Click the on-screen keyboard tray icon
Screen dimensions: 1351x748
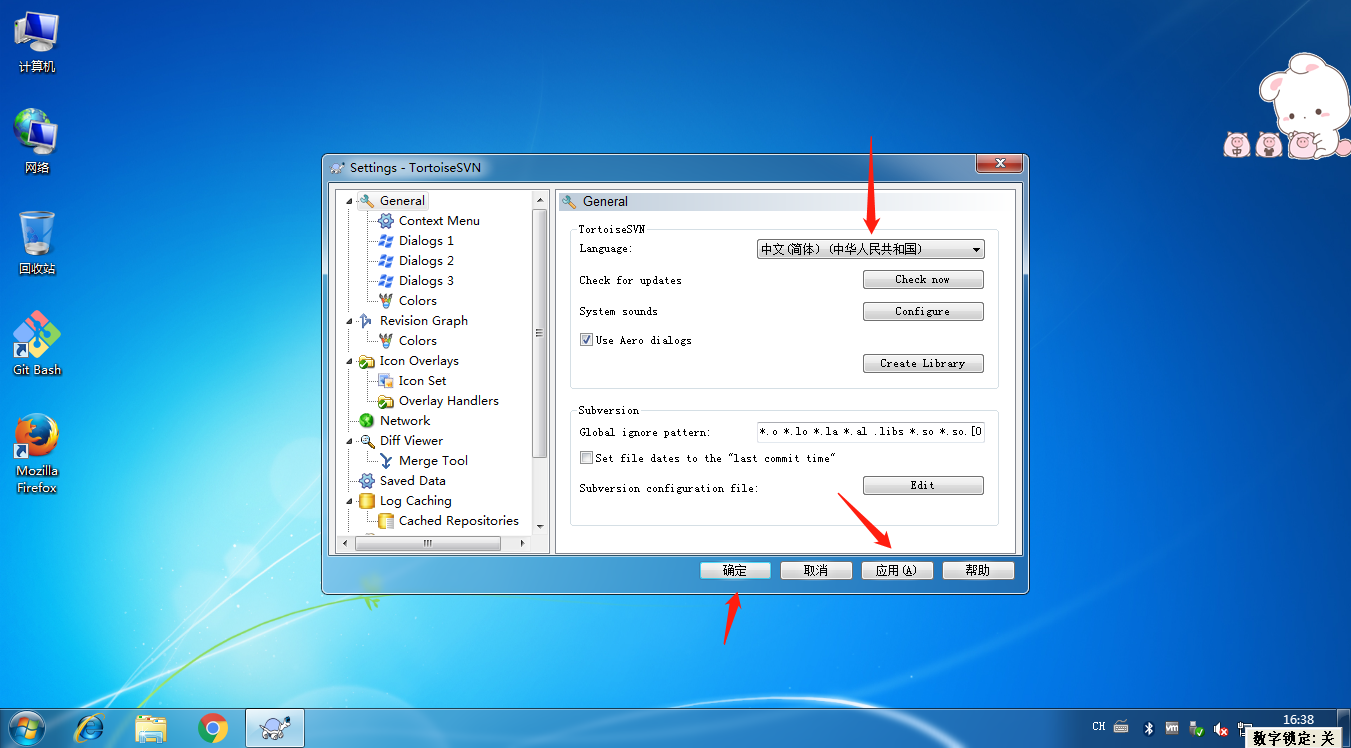pyautogui.click(x=1121, y=727)
